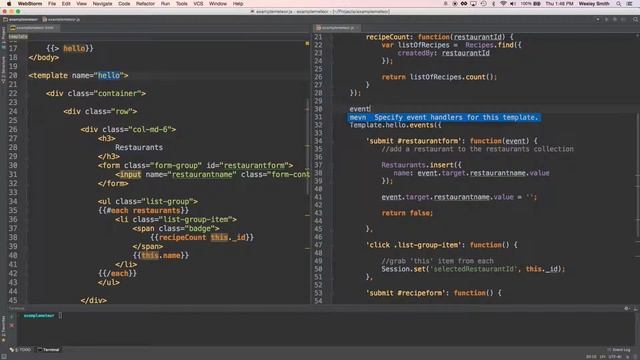Click 'Restaurants.insert' on line 37

tap(417, 165)
